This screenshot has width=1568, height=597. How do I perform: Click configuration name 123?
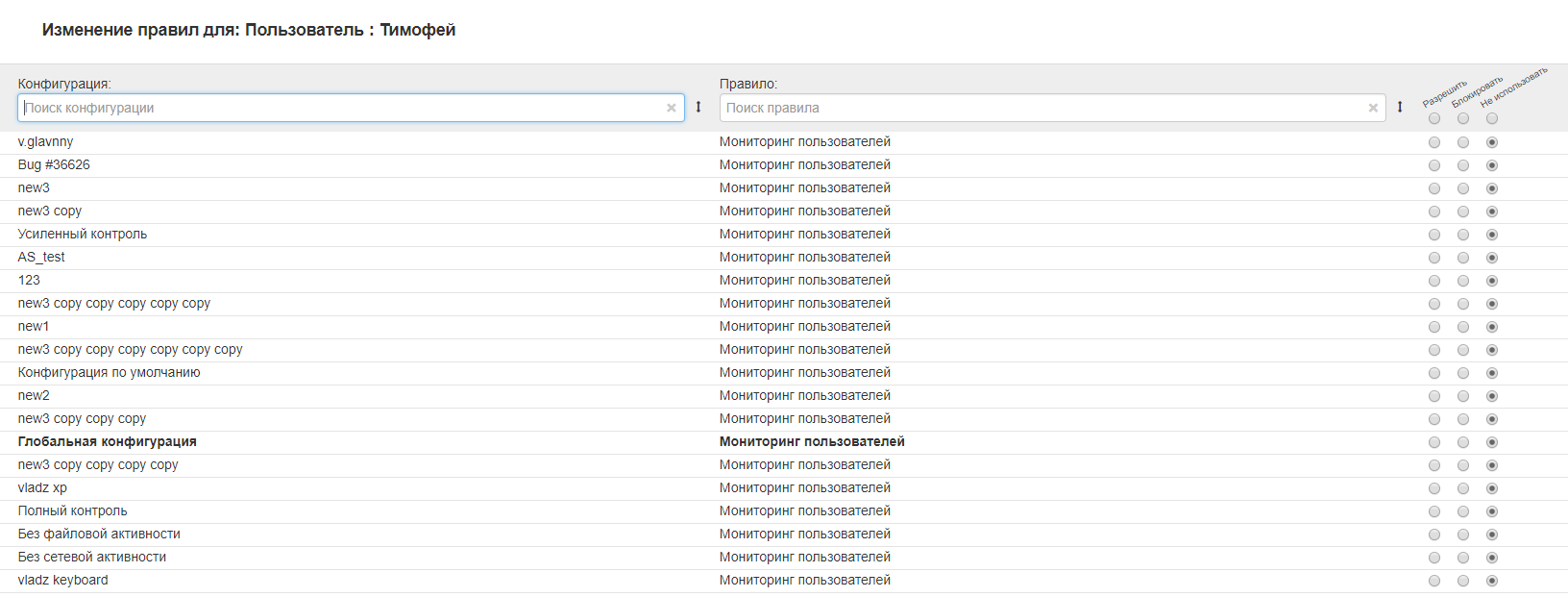[x=29, y=280]
